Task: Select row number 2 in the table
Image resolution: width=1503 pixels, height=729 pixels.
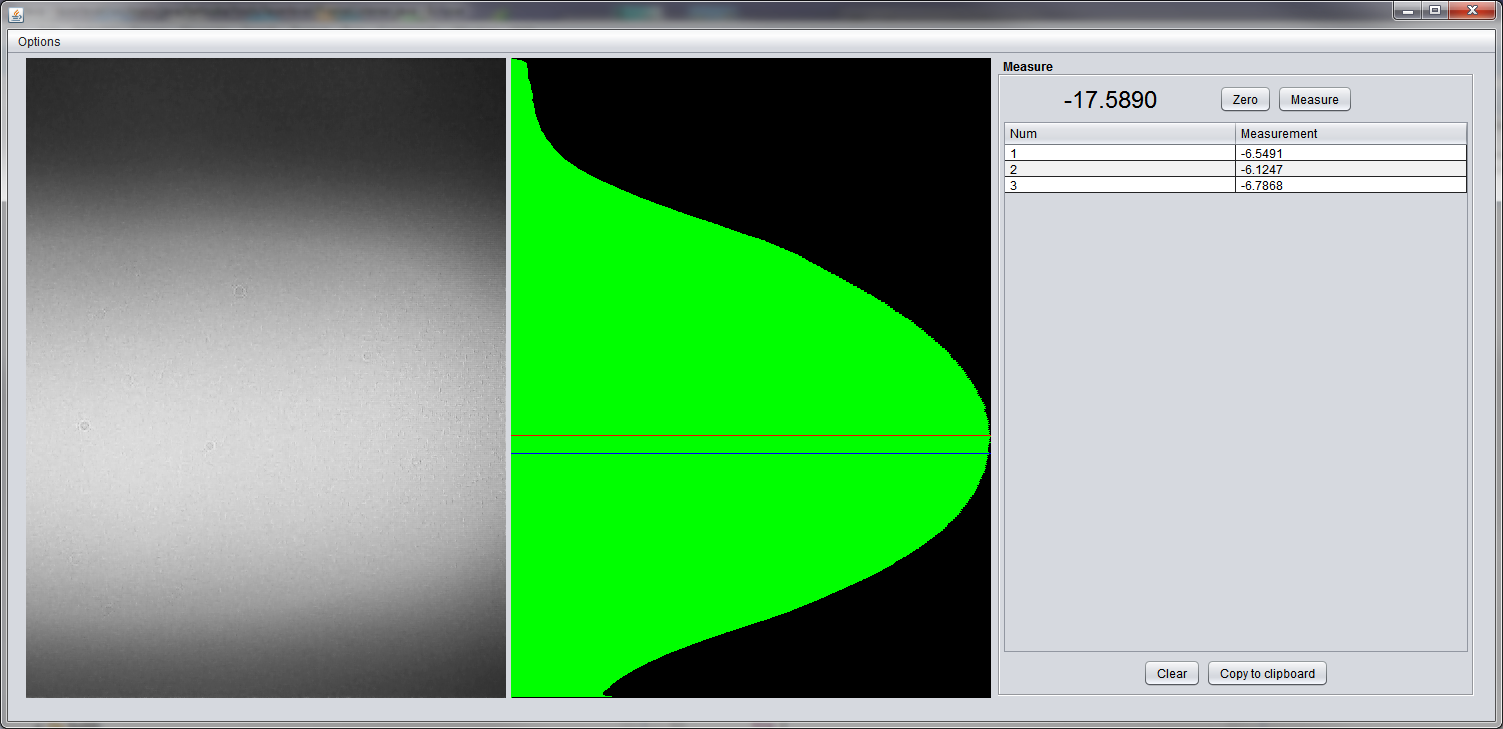Action: tap(1119, 170)
